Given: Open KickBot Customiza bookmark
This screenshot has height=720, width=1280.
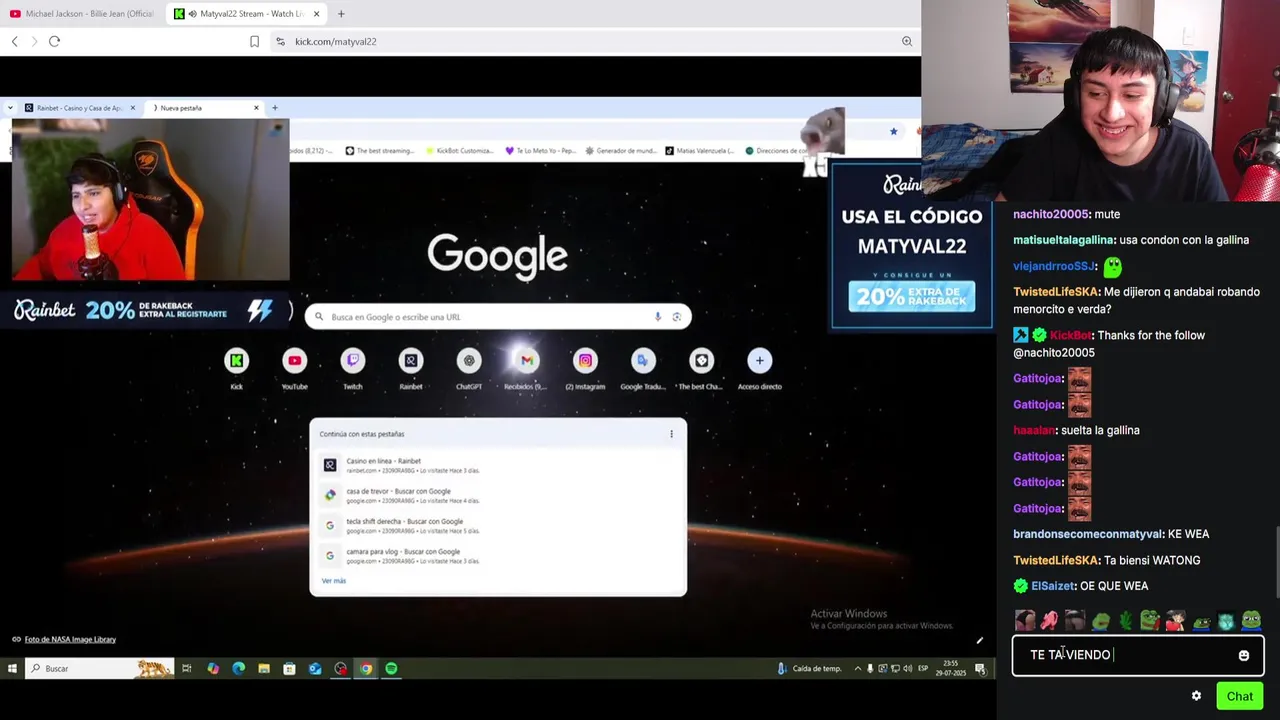Looking at the screenshot, I should [x=460, y=151].
